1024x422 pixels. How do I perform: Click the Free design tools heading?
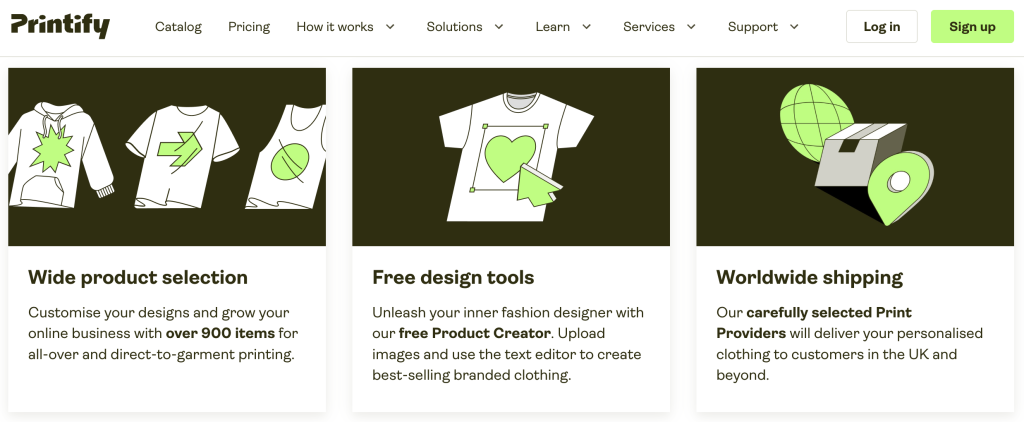(453, 277)
